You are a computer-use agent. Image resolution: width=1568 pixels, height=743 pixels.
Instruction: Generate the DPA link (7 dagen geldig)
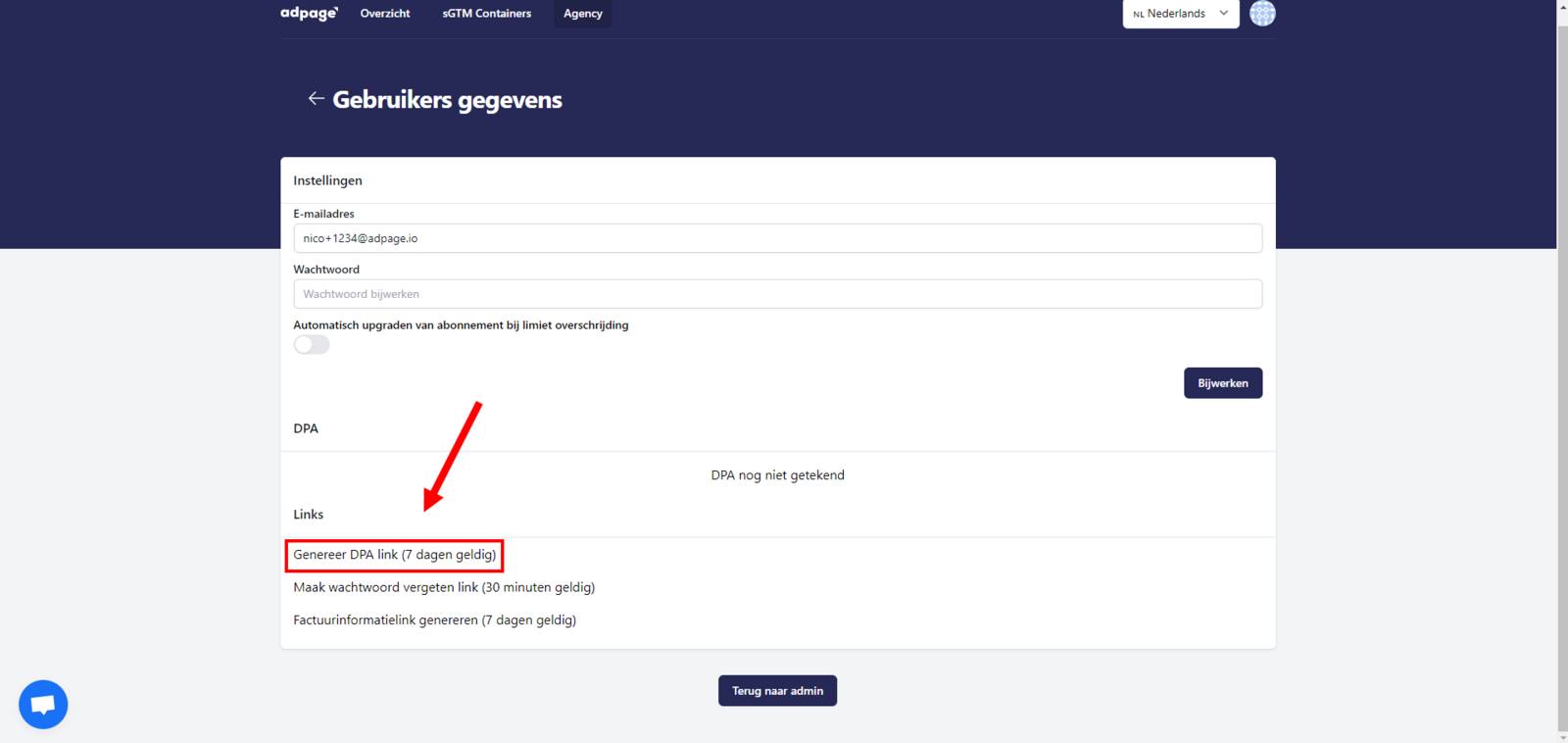[x=395, y=555]
